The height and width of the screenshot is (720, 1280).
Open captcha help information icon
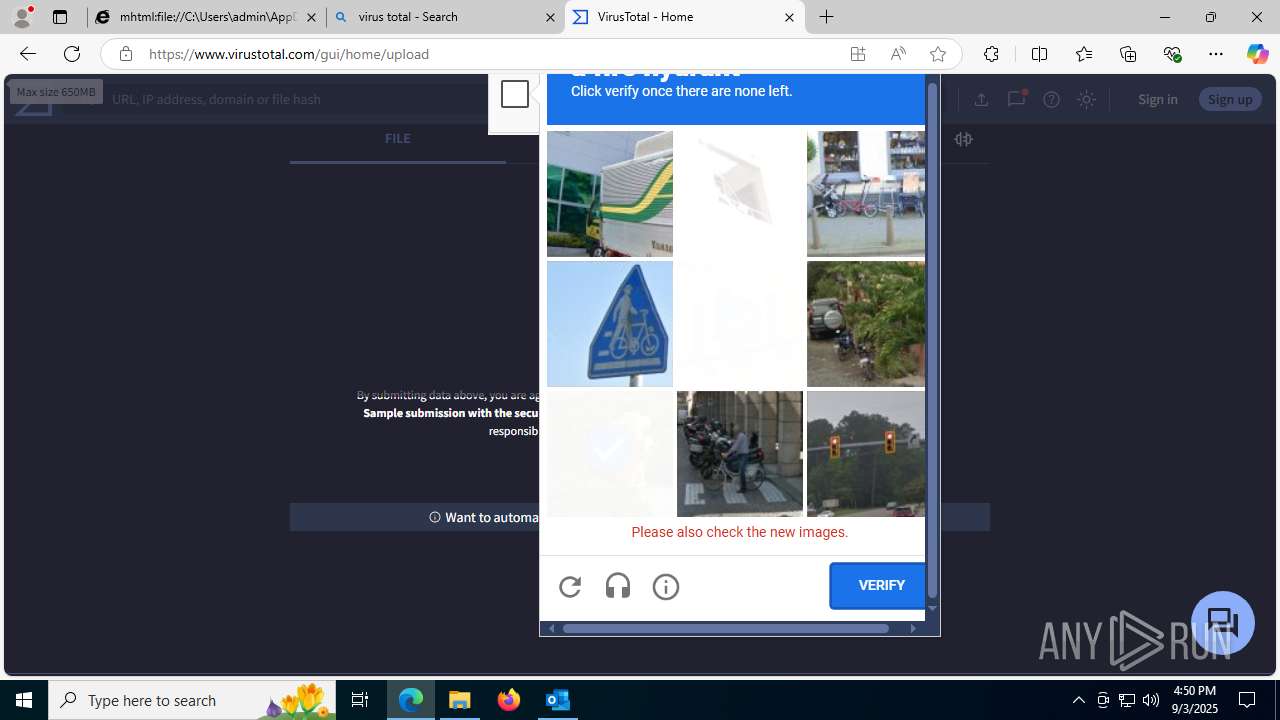(x=666, y=587)
